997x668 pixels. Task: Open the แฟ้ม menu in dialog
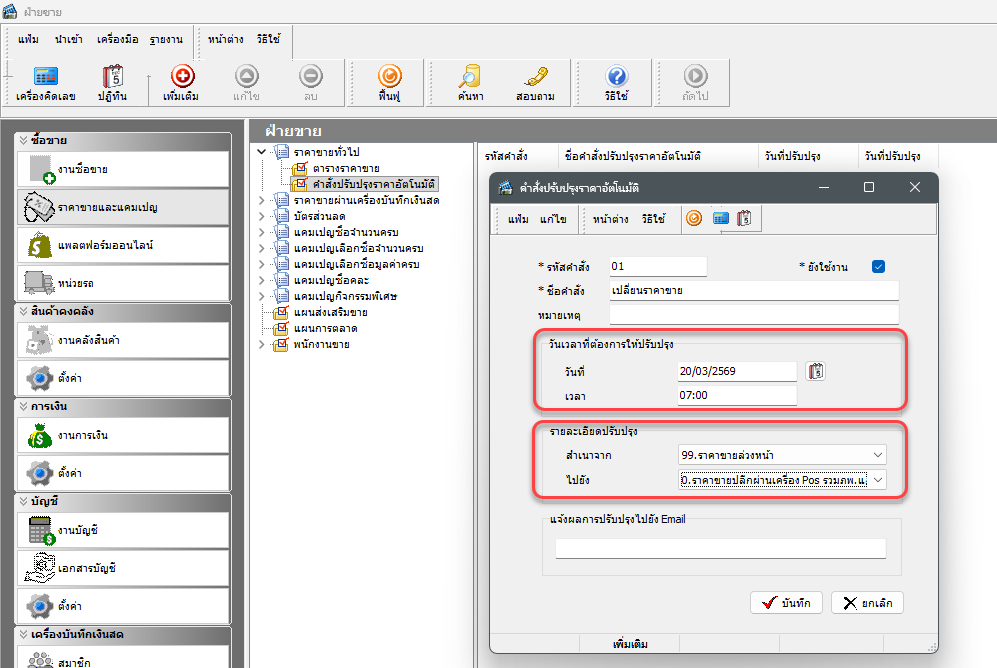tap(517, 218)
